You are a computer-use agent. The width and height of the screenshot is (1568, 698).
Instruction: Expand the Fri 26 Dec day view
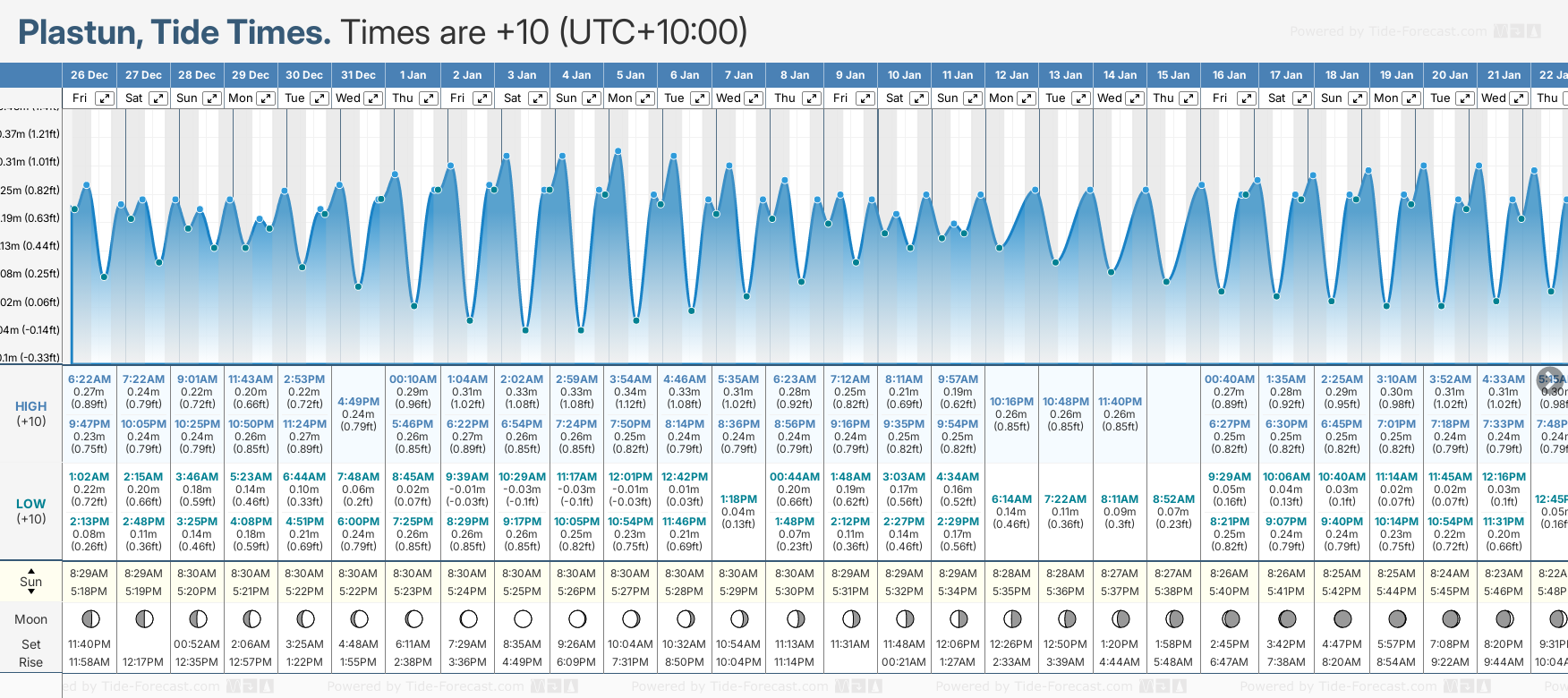tap(105, 98)
